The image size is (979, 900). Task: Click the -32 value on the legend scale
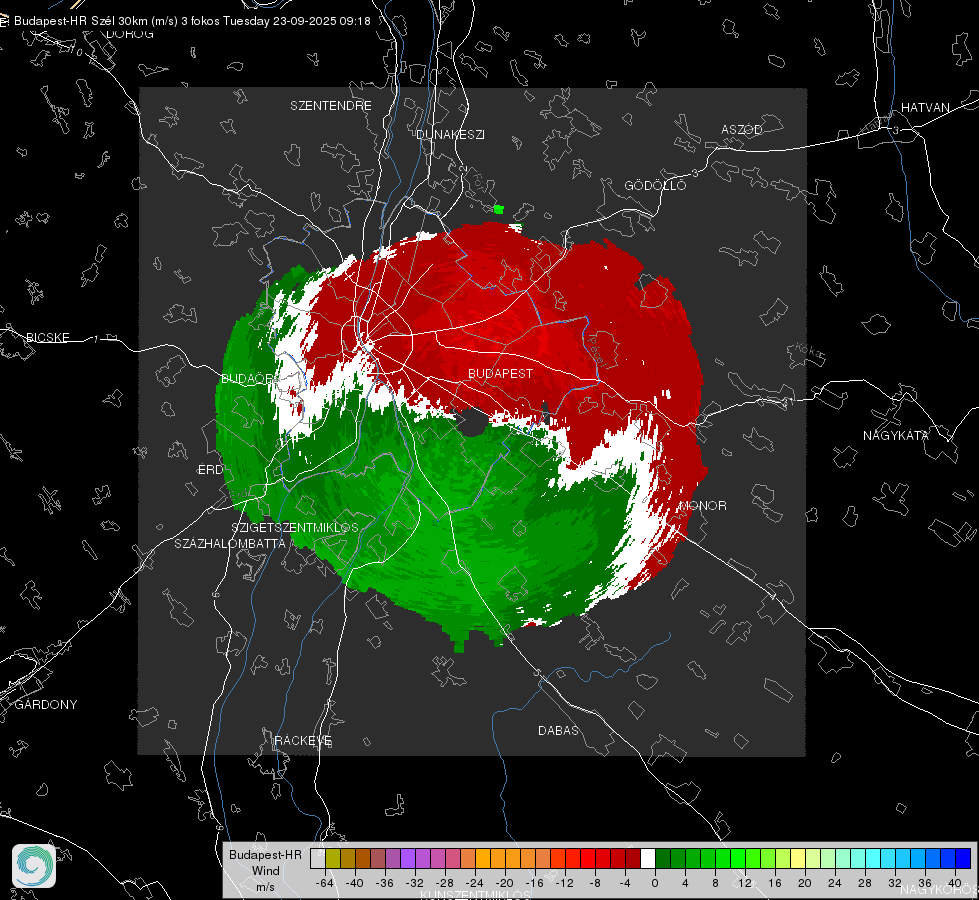click(x=415, y=883)
